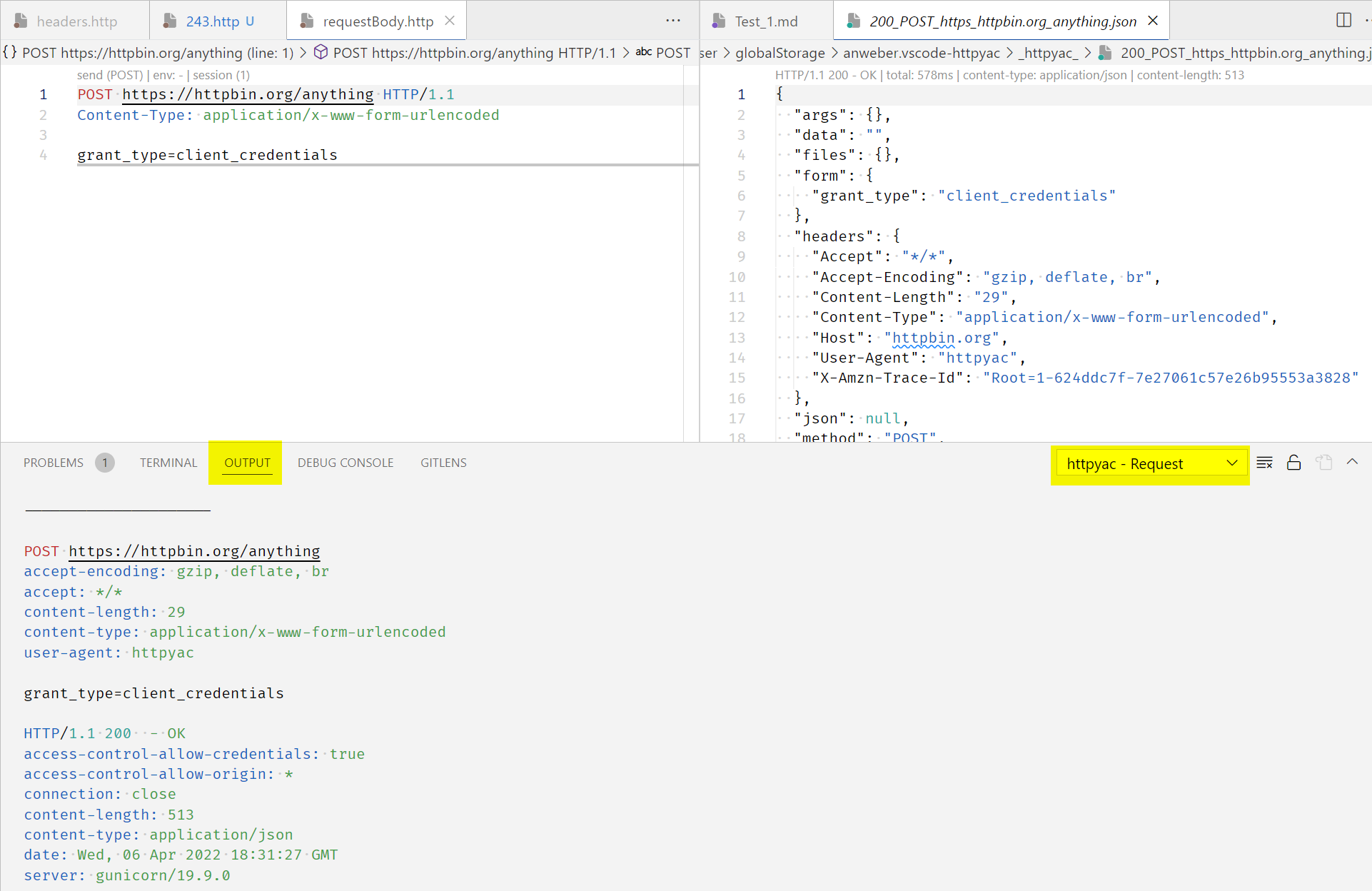Clear the Output panel content

click(x=1264, y=462)
